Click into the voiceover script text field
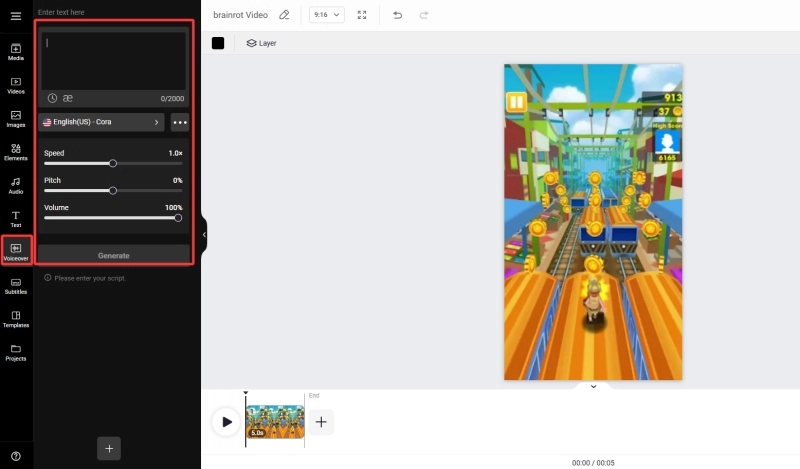 (x=113, y=62)
